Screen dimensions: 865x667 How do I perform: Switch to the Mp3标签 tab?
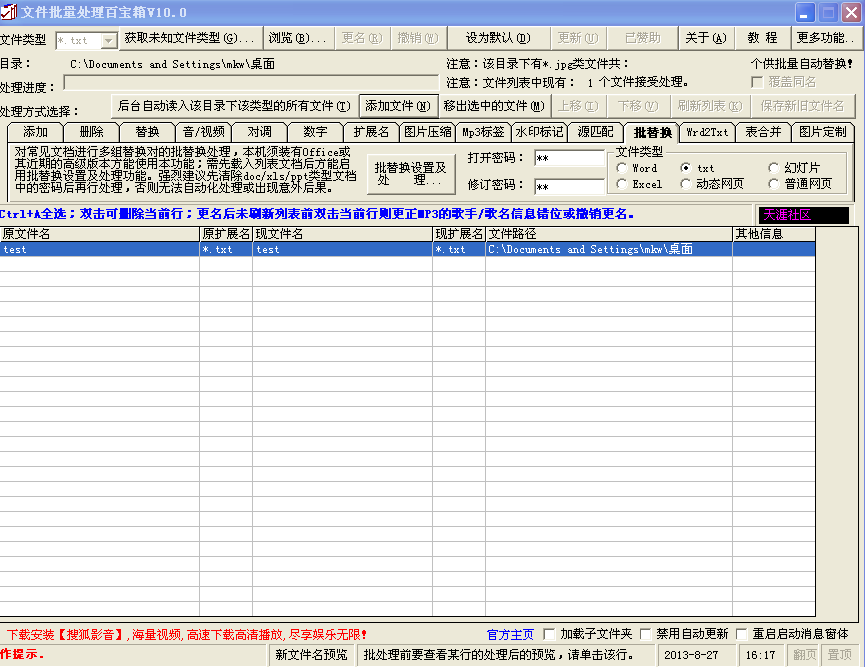point(483,132)
